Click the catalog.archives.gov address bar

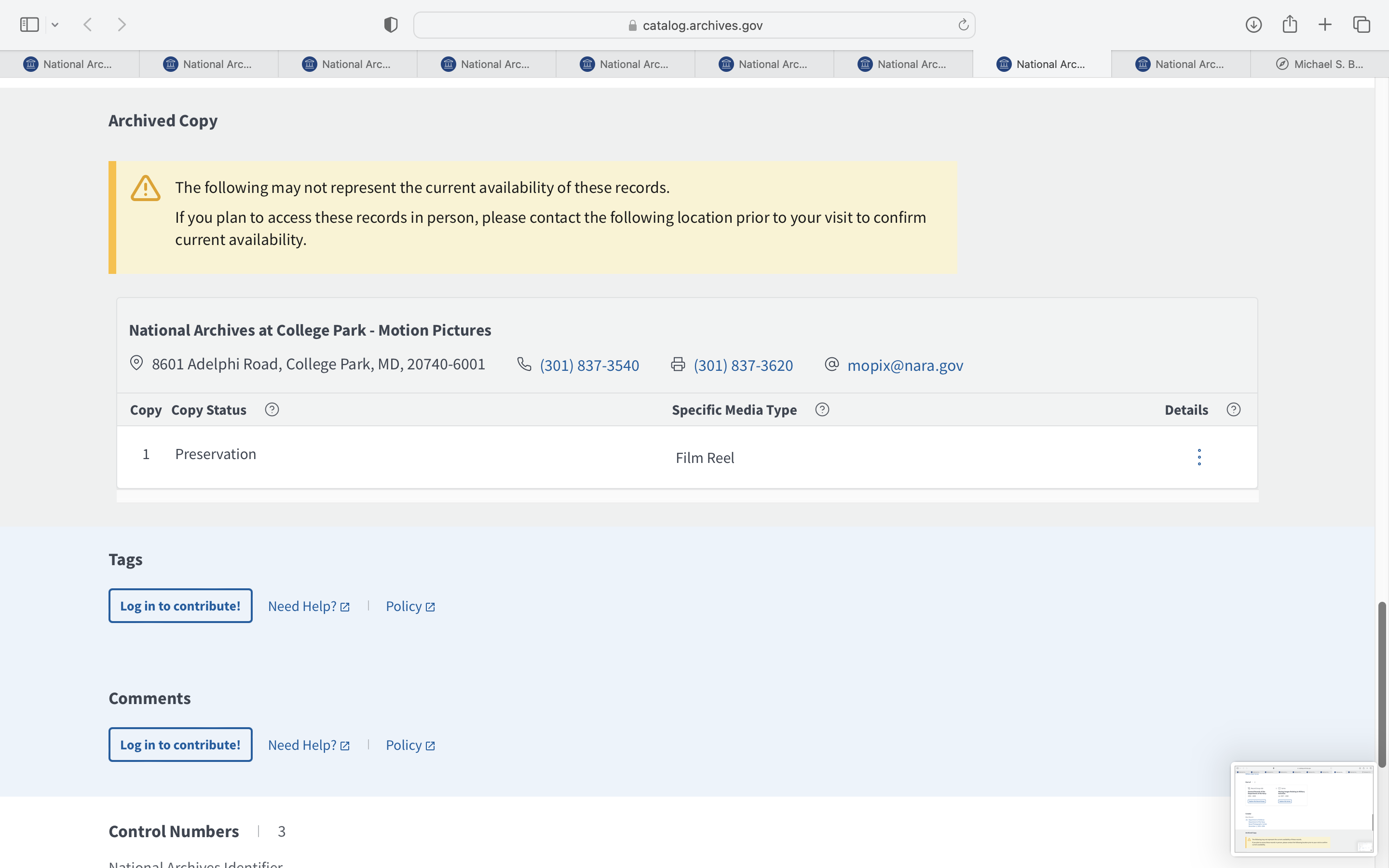[694, 25]
